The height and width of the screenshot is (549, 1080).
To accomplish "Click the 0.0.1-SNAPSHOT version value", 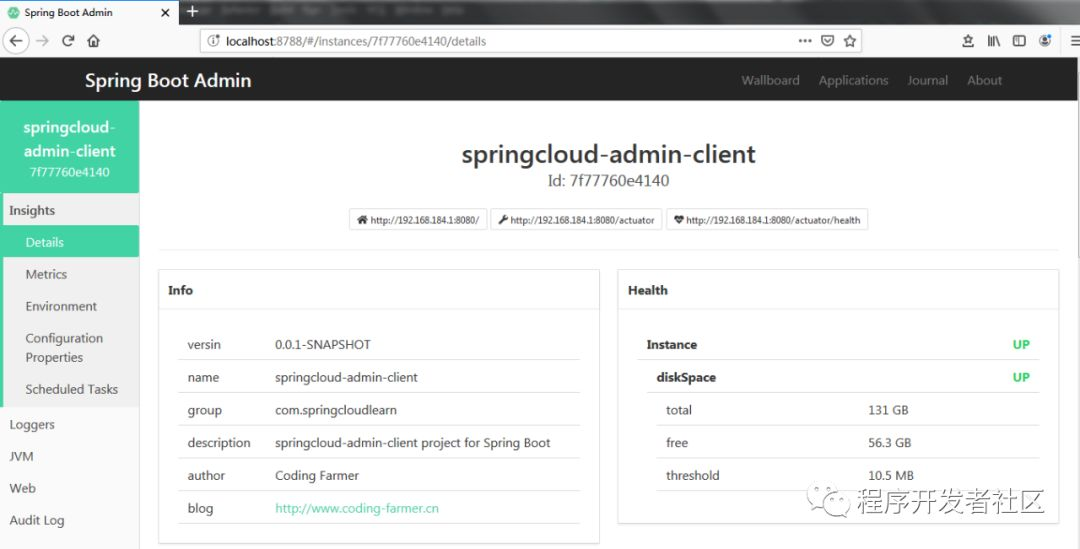I will (x=323, y=344).
